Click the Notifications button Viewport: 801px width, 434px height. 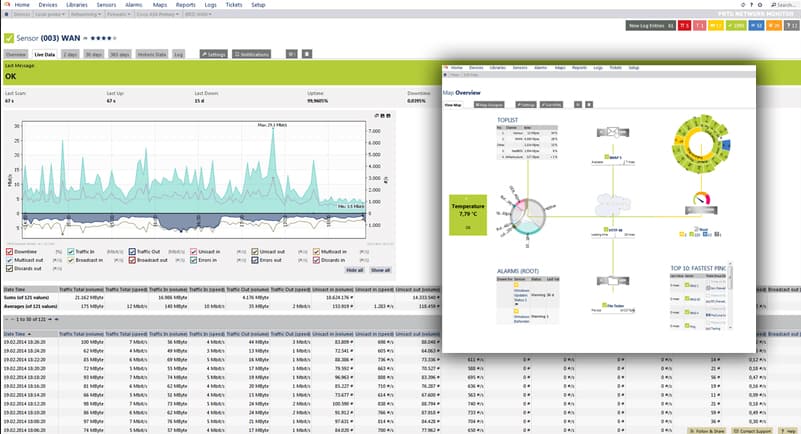coord(251,54)
